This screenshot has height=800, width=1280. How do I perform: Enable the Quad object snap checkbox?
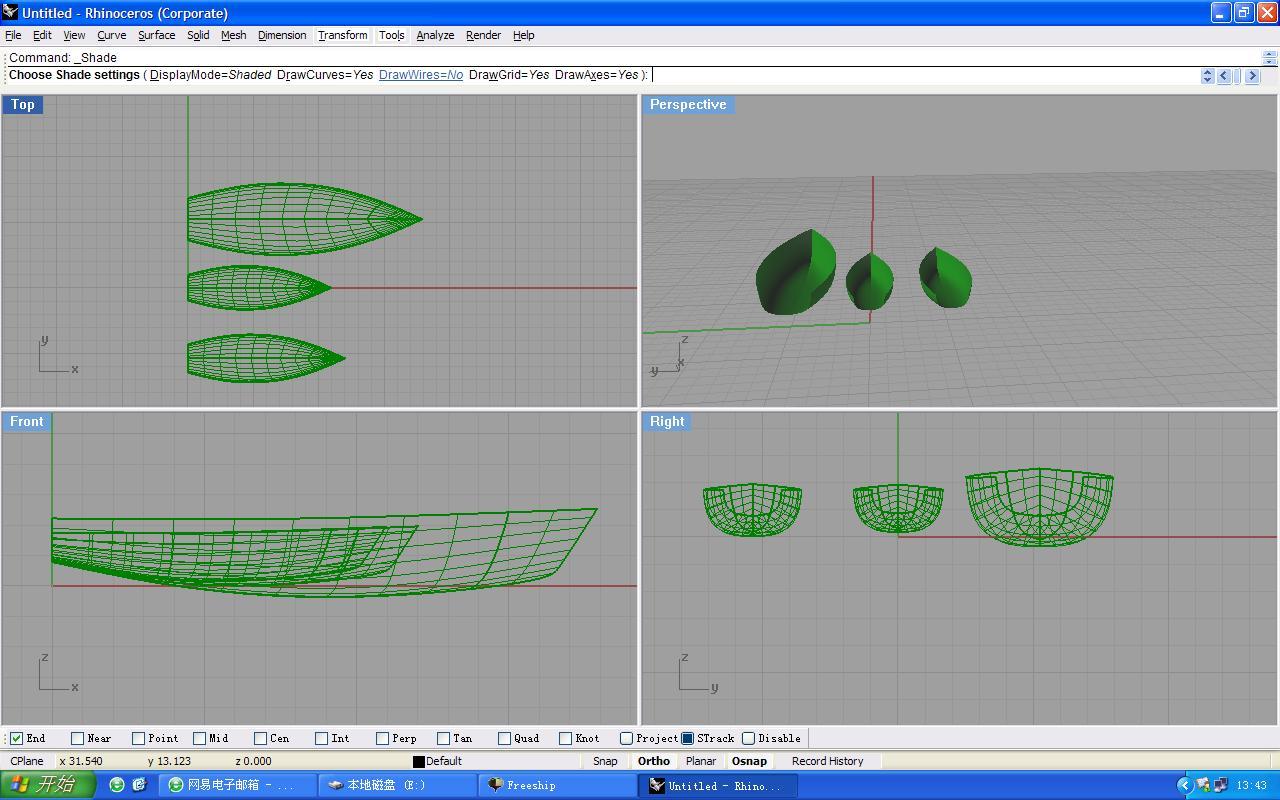coord(505,739)
